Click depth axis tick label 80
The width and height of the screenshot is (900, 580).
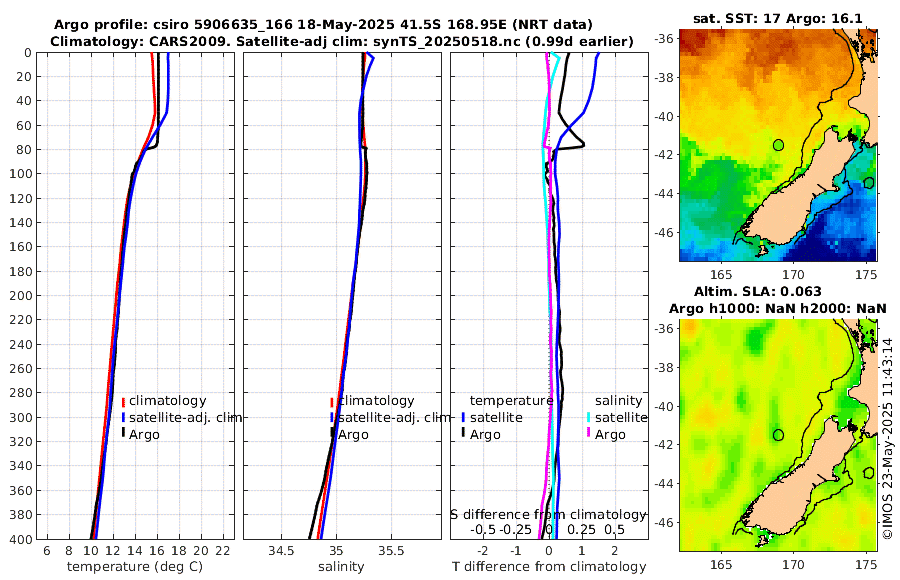(x=25, y=149)
